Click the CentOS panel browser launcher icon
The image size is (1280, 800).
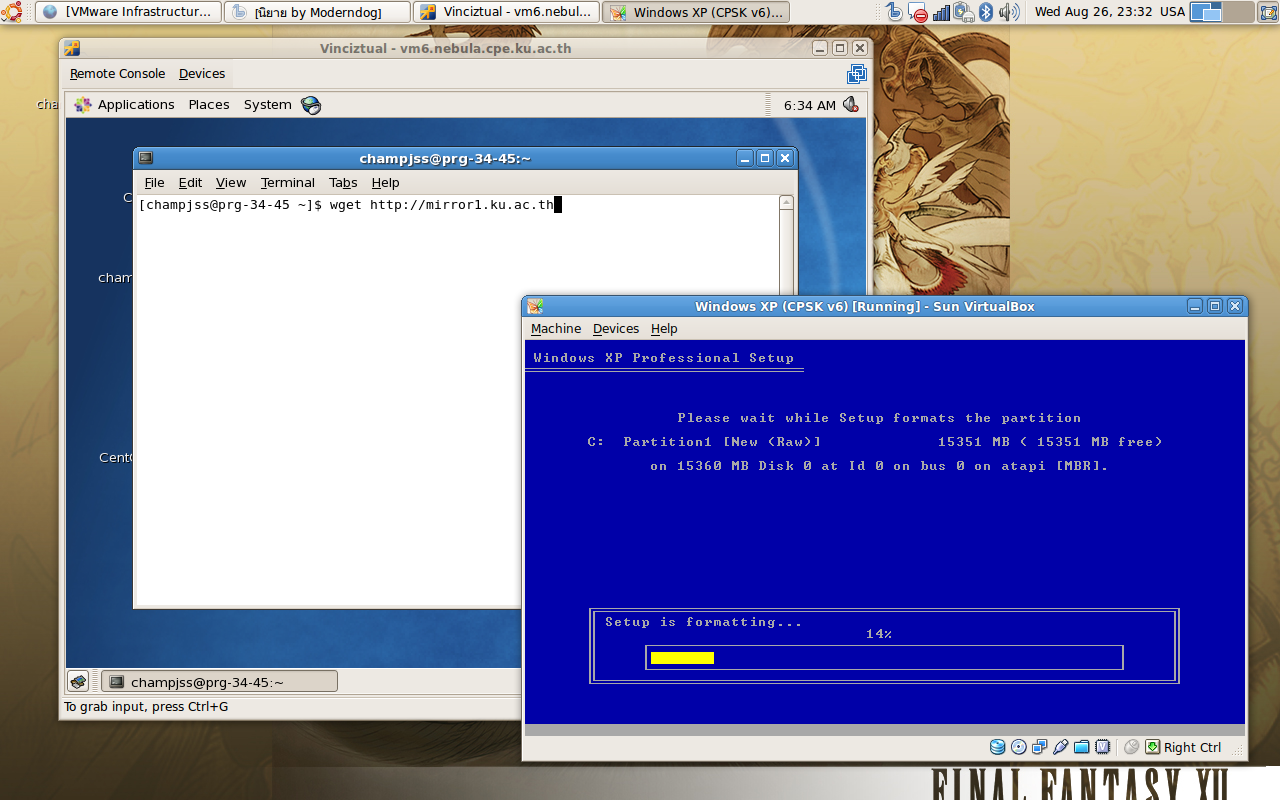point(311,105)
